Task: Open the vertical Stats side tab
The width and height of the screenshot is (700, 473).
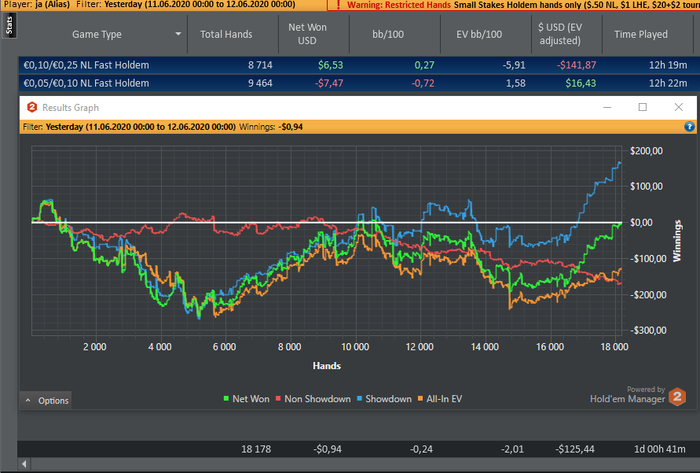Action: [x=9, y=26]
